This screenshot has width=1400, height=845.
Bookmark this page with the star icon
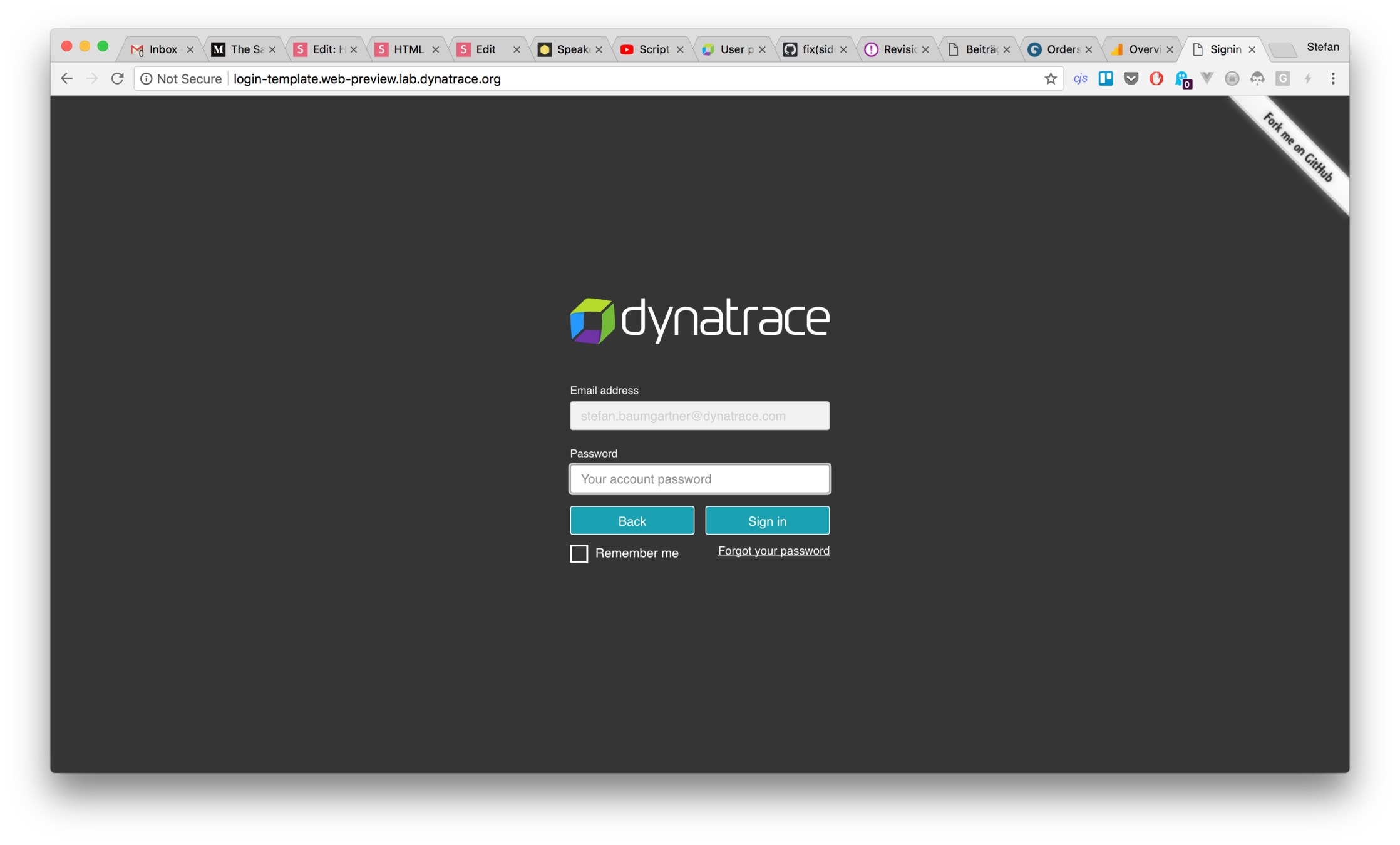tap(1050, 79)
